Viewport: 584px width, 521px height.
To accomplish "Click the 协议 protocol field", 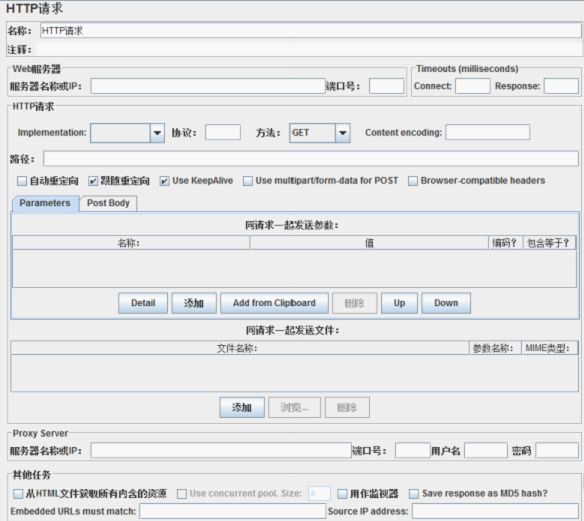I will (223, 133).
